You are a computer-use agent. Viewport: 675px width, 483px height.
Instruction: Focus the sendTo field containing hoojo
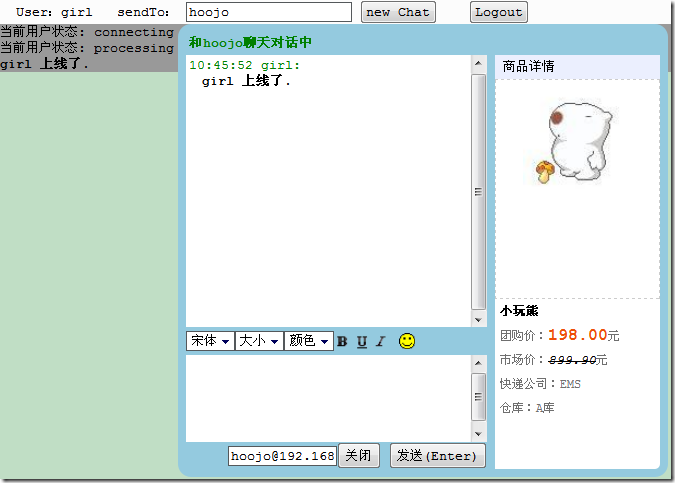[x=269, y=12]
